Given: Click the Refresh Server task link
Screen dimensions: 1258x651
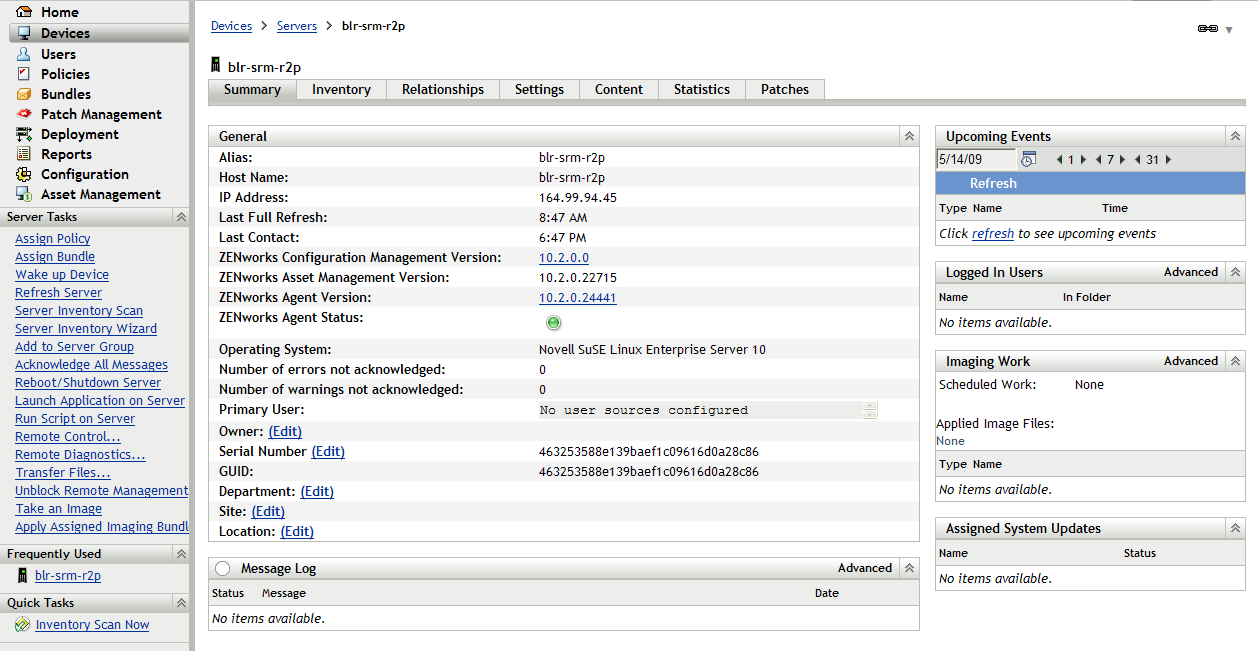Looking at the screenshot, I should (x=58, y=293).
